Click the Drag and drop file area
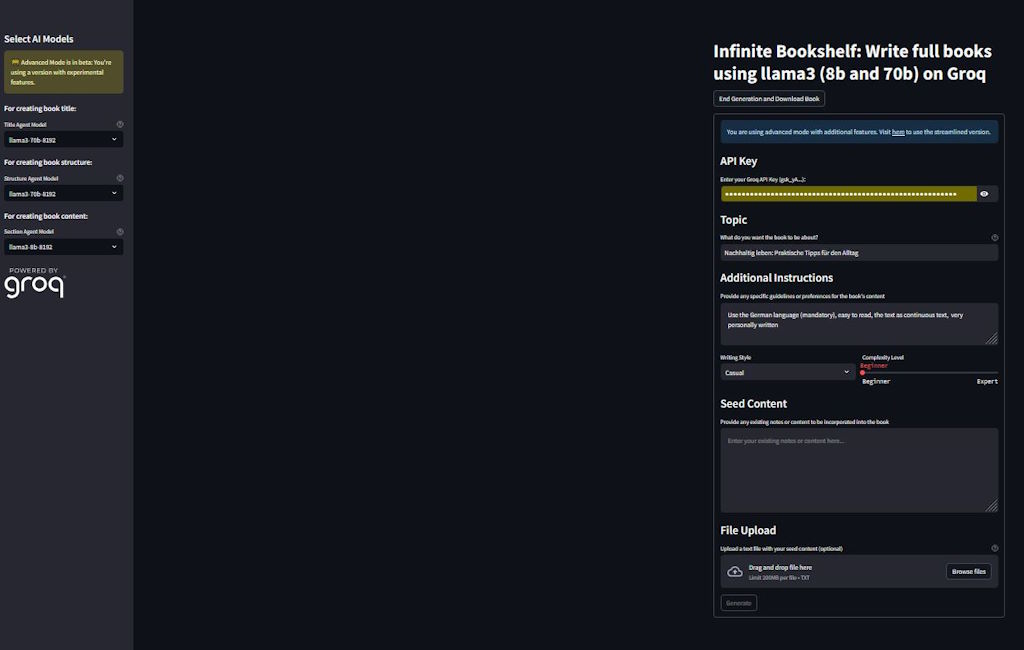The width and height of the screenshot is (1024, 650). coord(859,572)
